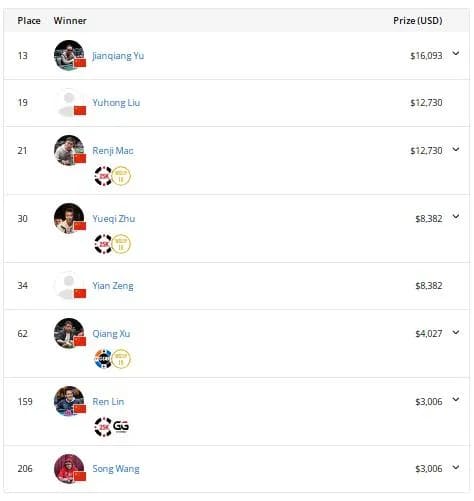Expand Renji Mac's $12,730 row chevron

point(456,149)
